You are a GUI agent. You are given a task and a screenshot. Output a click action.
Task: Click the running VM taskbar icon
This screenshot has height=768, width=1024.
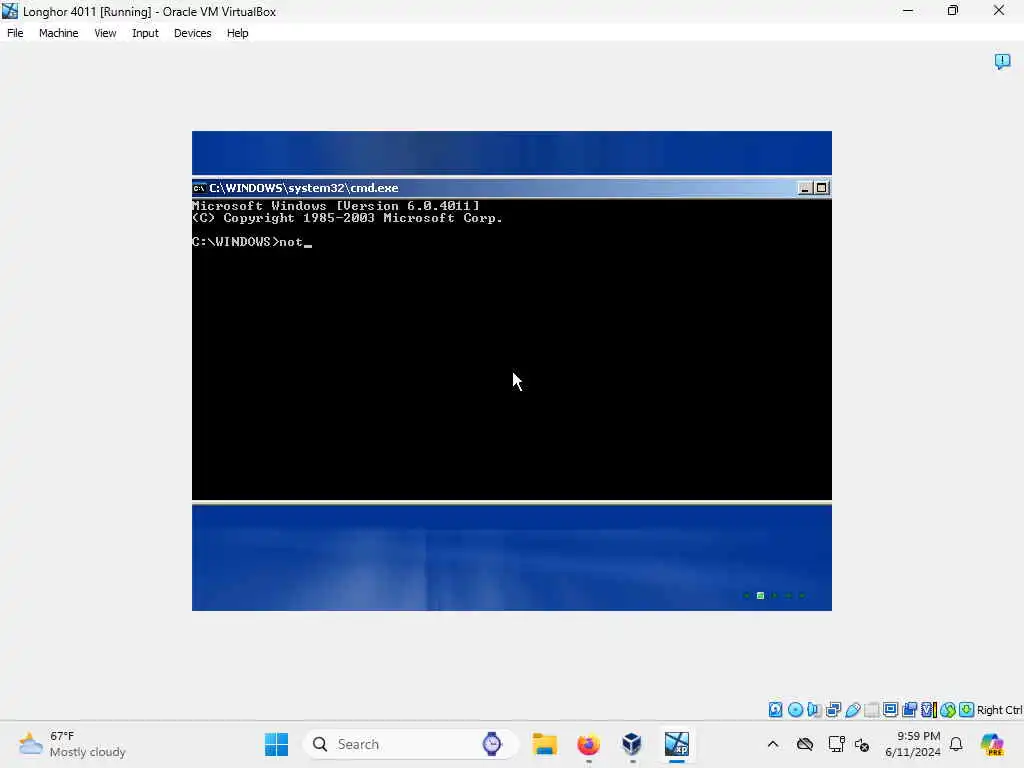point(677,744)
